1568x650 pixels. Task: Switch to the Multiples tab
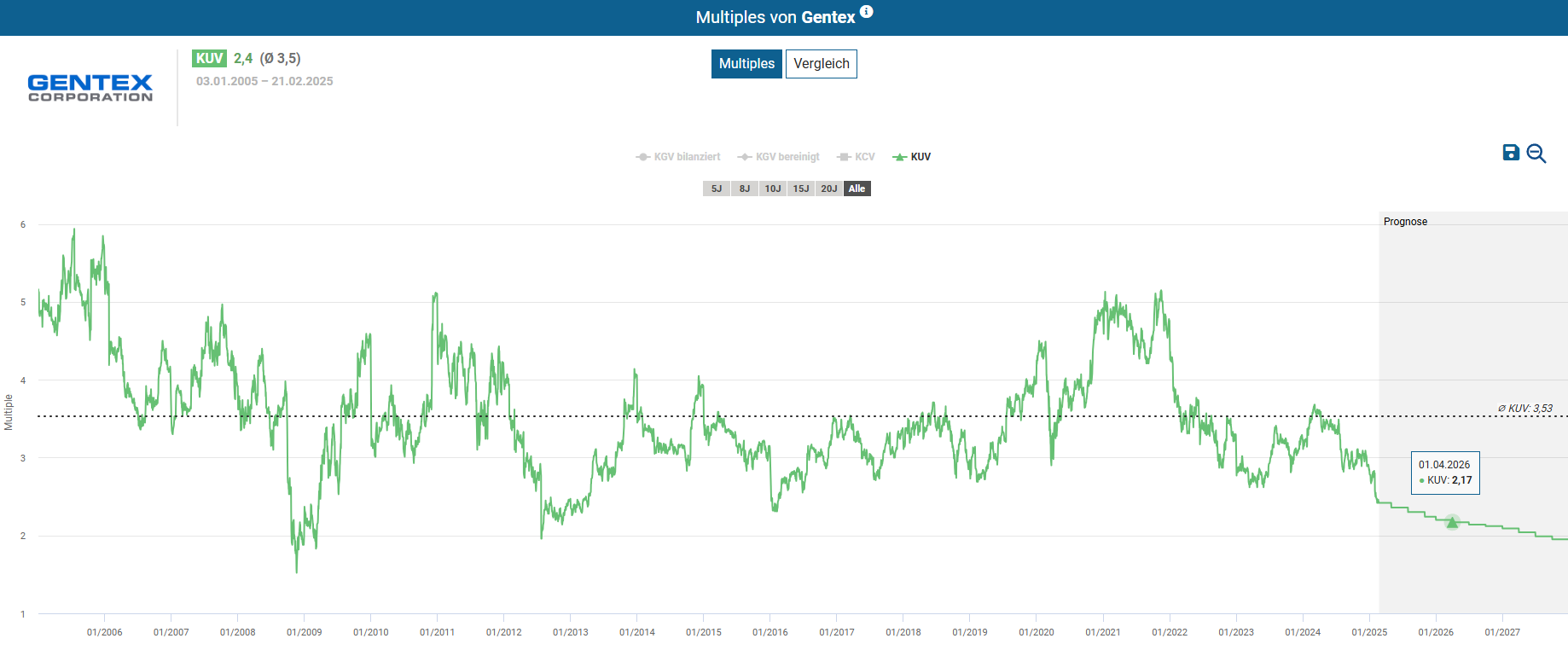click(x=746, y=64)
